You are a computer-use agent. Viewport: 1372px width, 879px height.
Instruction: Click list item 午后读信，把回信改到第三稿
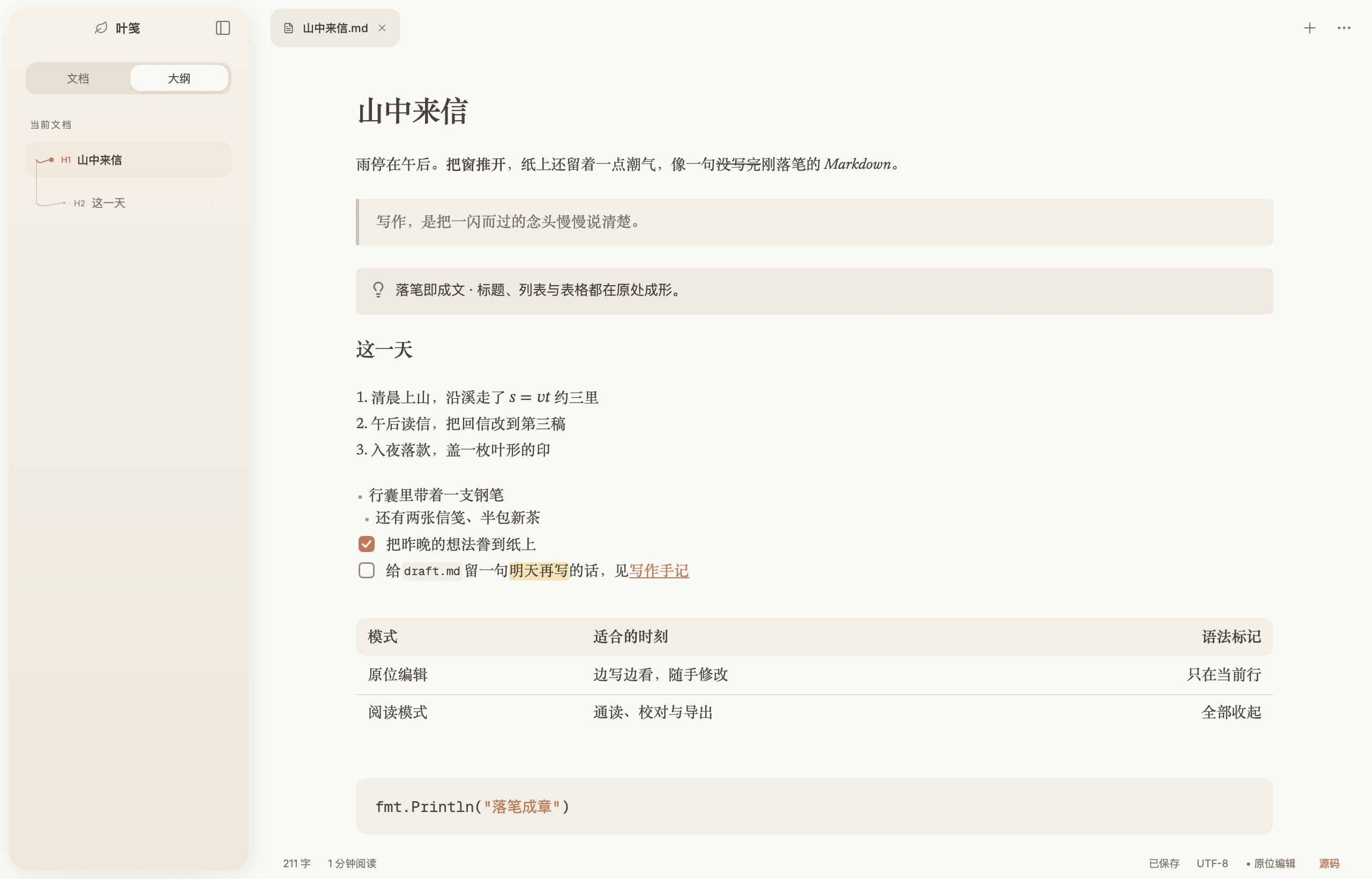[x=461, y=423]
